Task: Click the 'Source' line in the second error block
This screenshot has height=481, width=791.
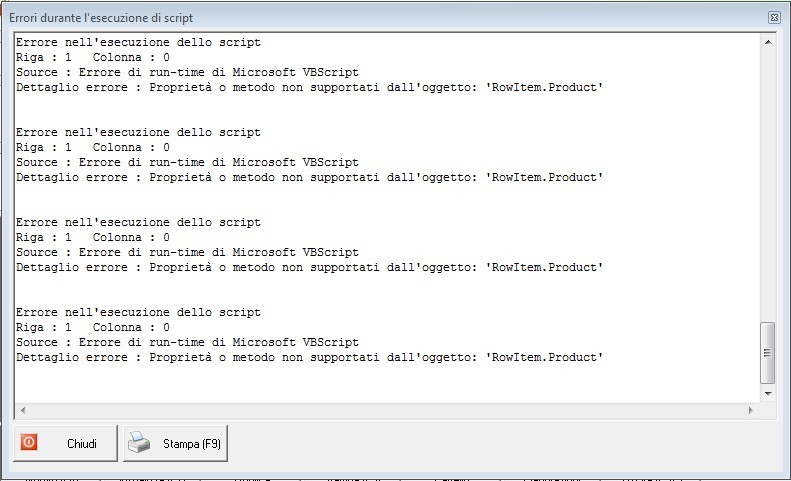Action: pos(188,162)
